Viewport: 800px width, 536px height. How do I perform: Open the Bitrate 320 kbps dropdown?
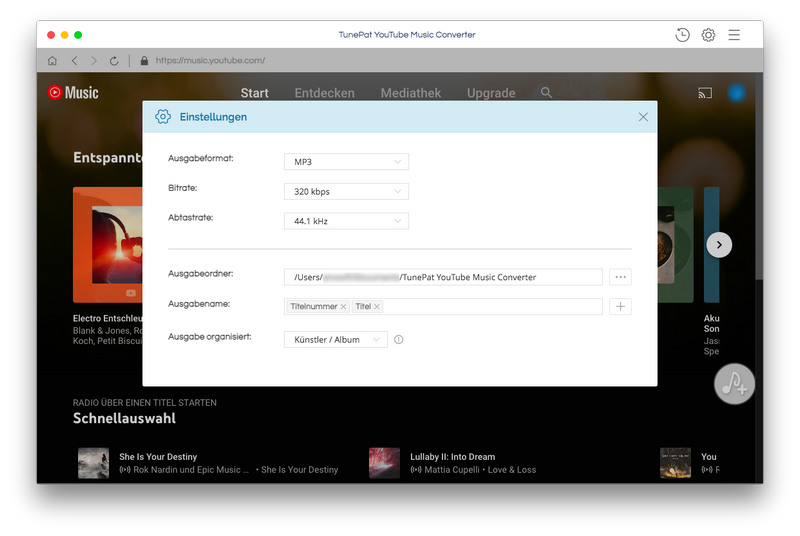pos(346,191)
